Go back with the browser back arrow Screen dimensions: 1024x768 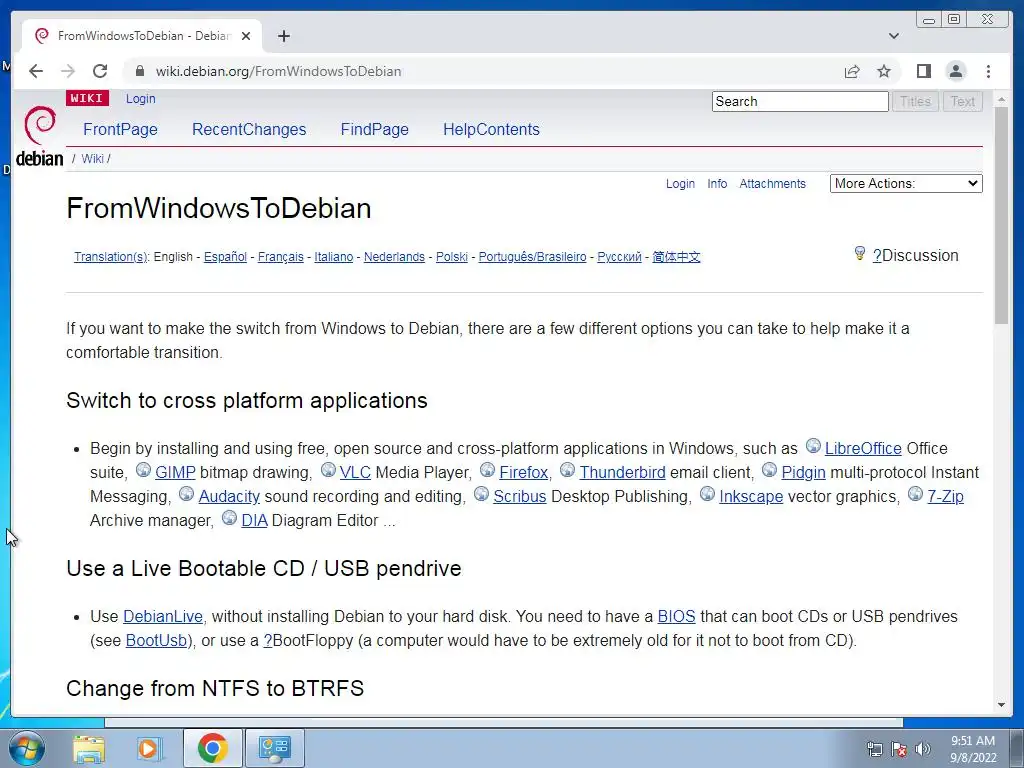[36, 71]
